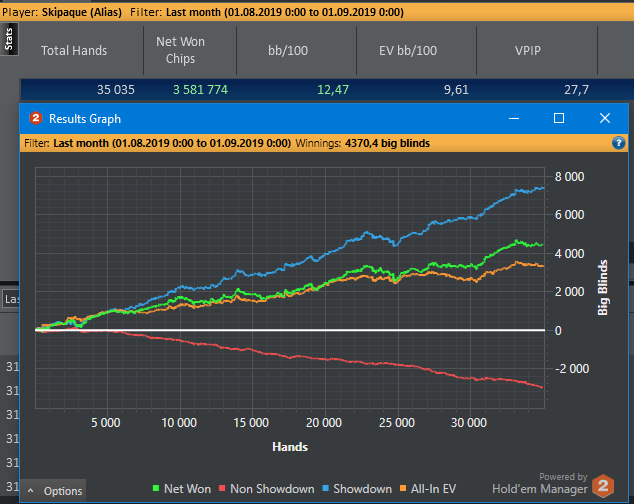
Task: Sort by VPIP column header
Action: (x=528, y=51)
